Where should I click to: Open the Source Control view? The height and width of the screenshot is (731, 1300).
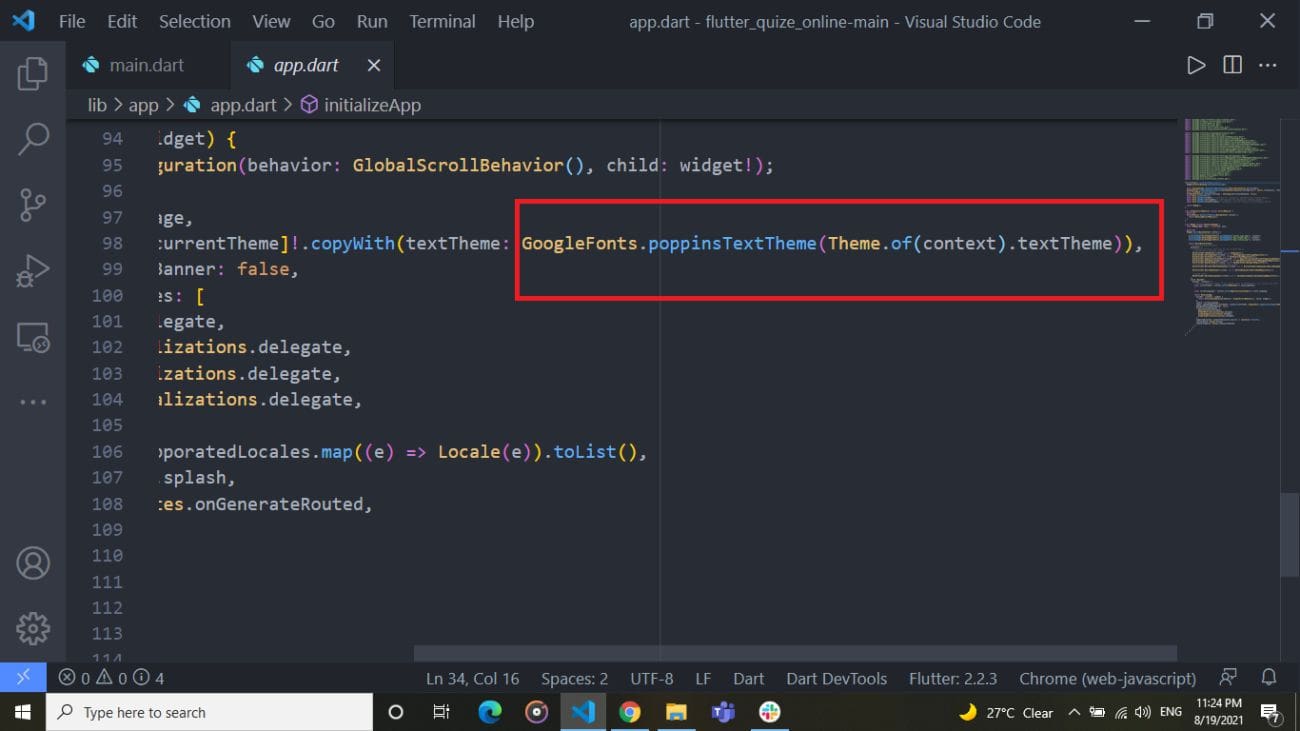pyautogui.click(x=33, y=205)
